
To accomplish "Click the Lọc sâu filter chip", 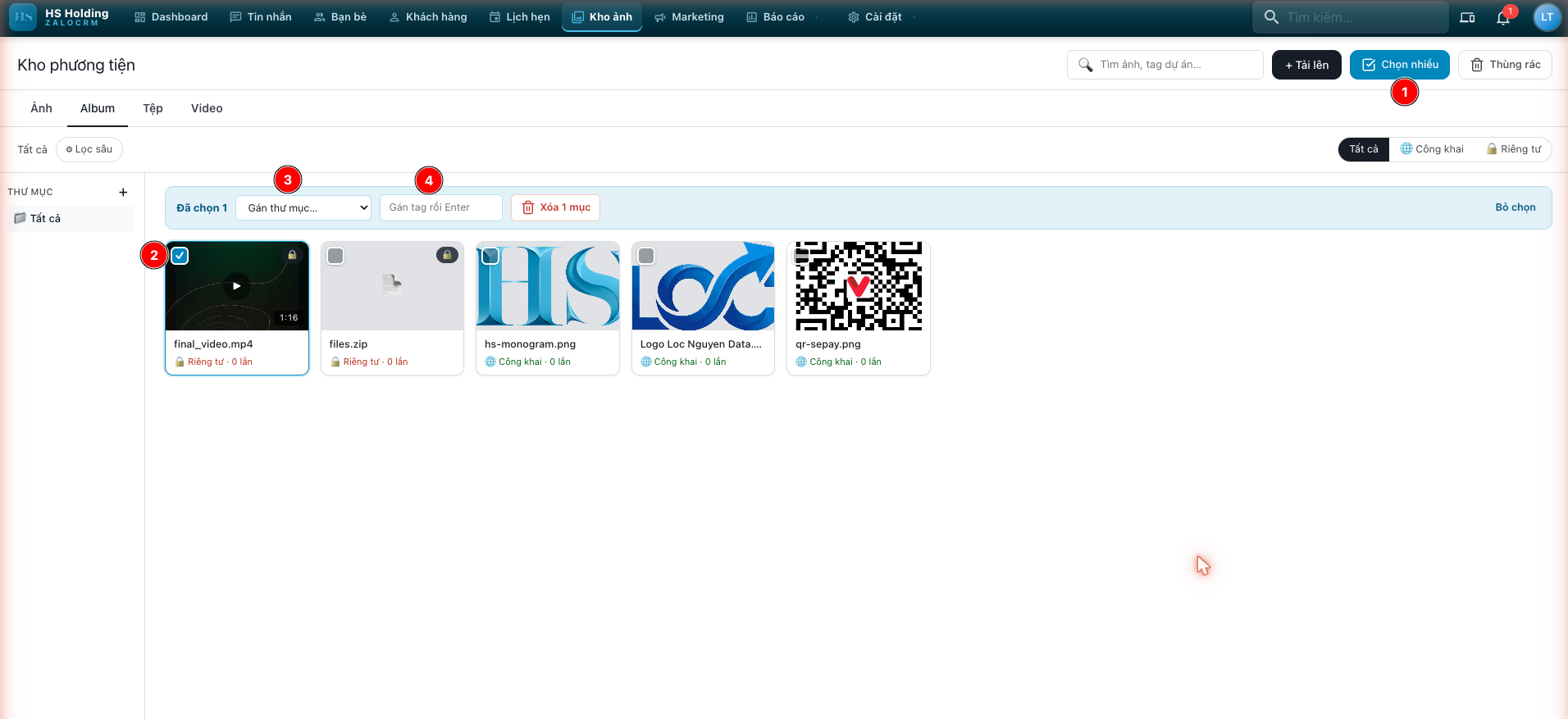I will click(x=89, y=149).
